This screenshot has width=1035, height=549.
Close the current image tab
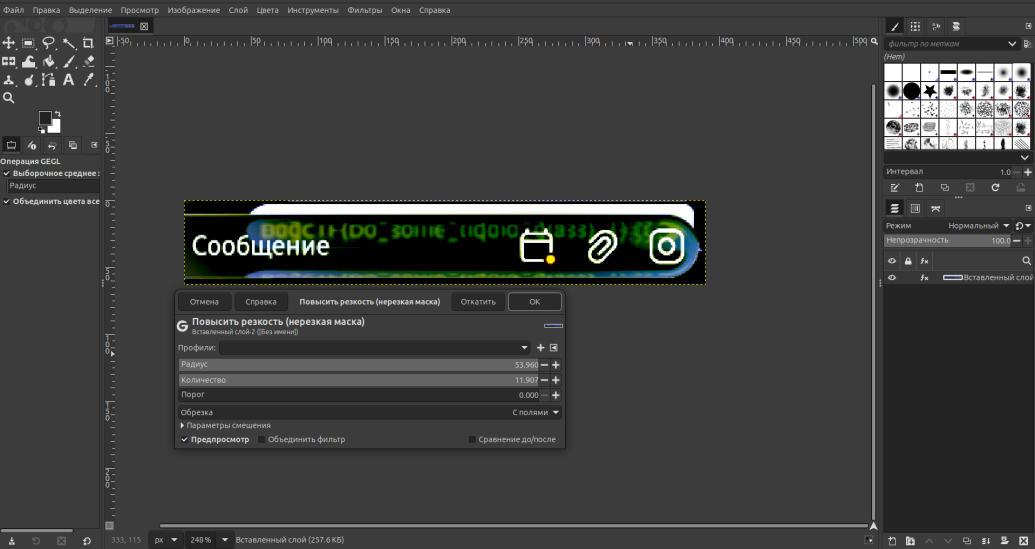click(x=144, y=26)
